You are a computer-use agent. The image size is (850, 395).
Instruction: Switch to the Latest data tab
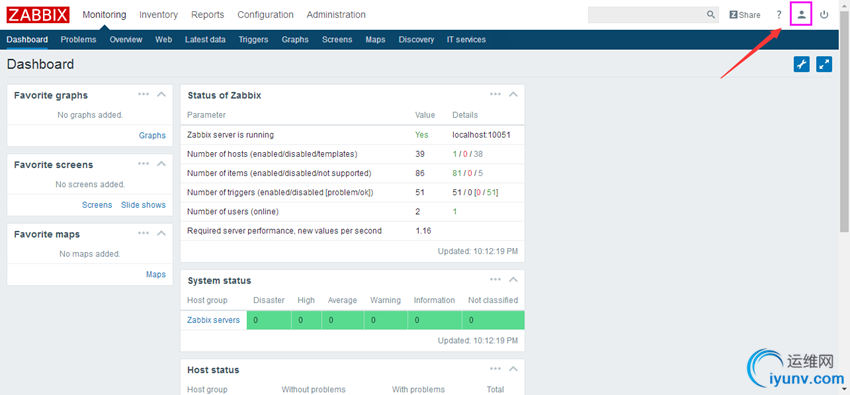pos(205,40)
